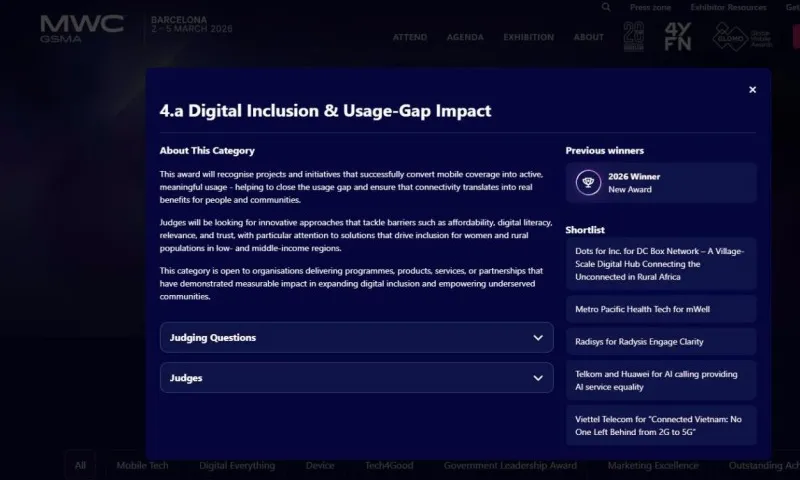Click the chevron arrow on Judging Questions

(539, 338)
